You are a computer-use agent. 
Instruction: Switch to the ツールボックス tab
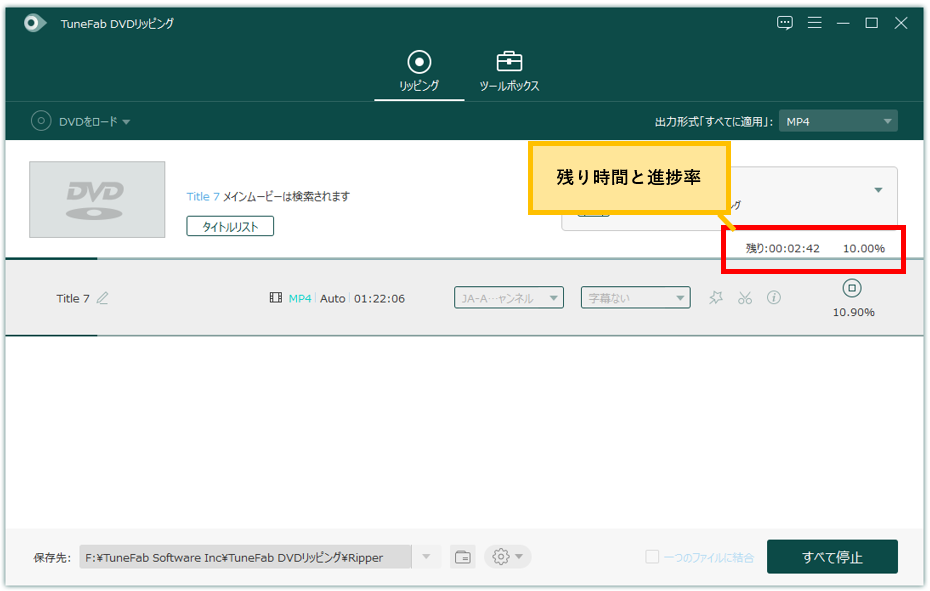(x=509, y=71)
